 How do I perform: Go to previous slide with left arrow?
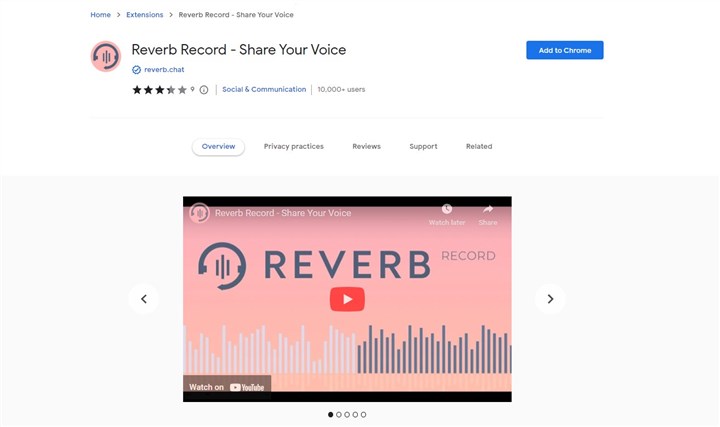(144, 299)
